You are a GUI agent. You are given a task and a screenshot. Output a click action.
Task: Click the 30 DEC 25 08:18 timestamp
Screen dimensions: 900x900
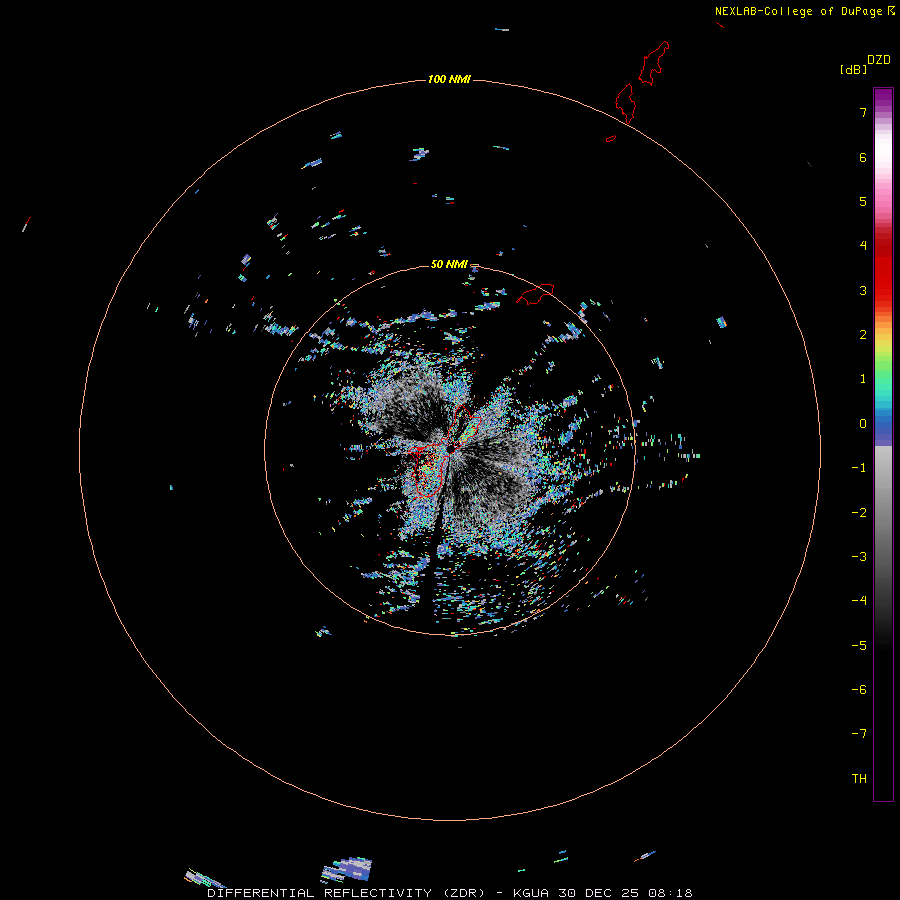tap(625, 893)
